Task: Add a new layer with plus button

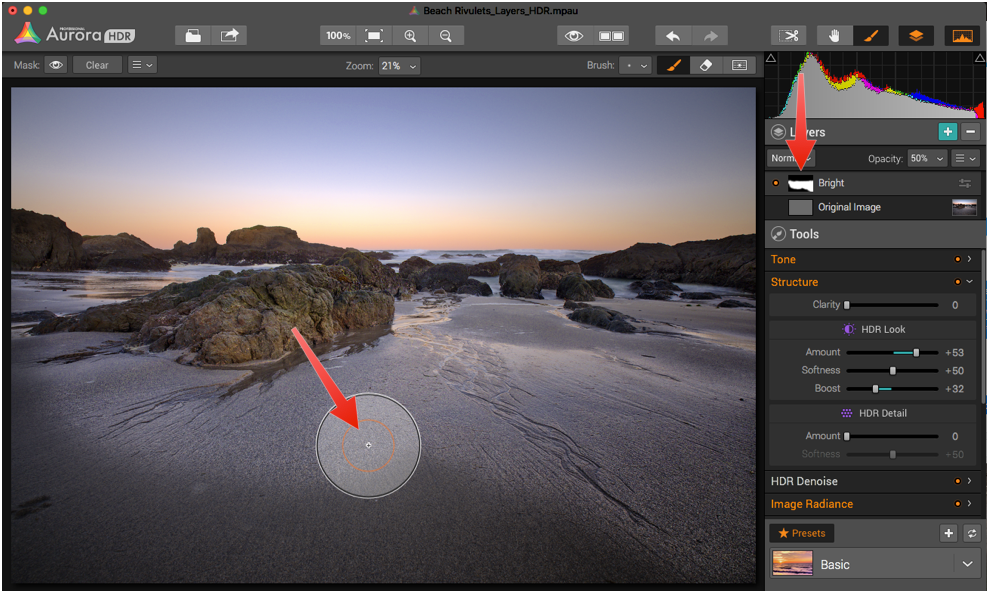Action: [946, 132]
